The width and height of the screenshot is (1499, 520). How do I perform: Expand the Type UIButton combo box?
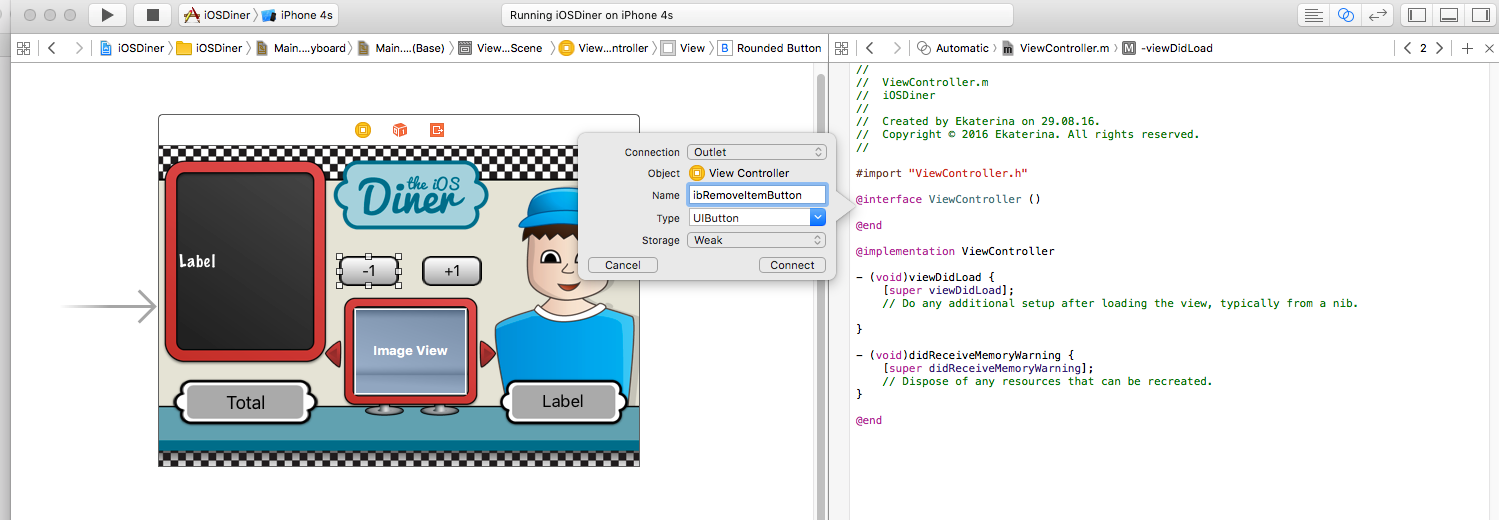click(x=817, y=218)
